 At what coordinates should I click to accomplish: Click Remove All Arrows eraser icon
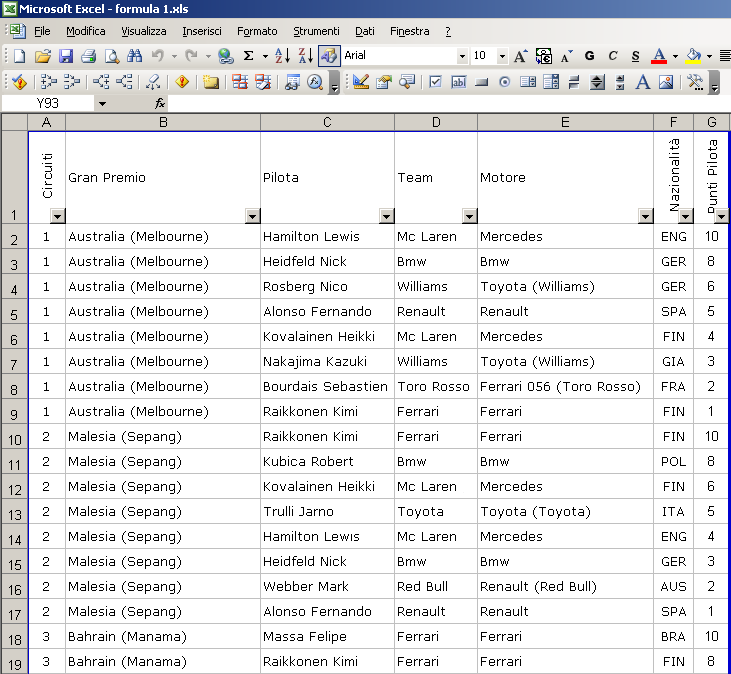[x=153, y=83]
